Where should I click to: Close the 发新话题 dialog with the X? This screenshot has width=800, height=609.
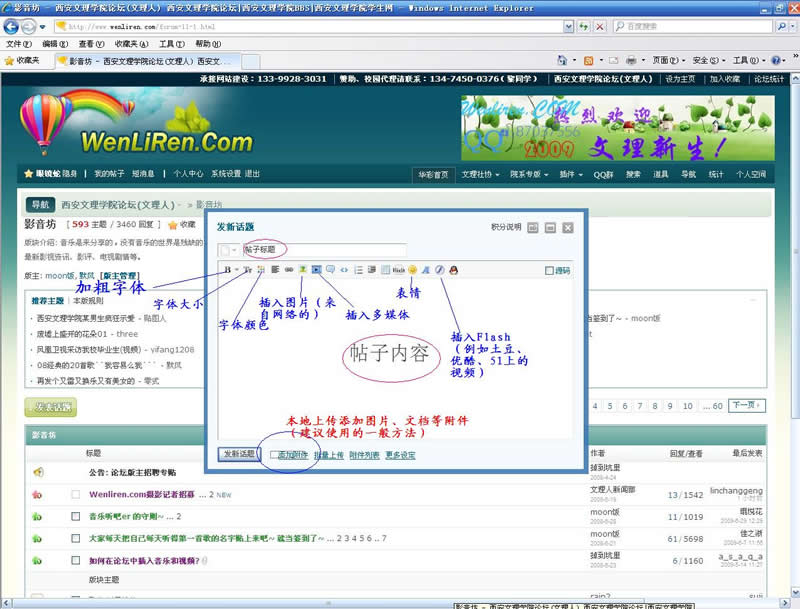(x=568, y=227)
